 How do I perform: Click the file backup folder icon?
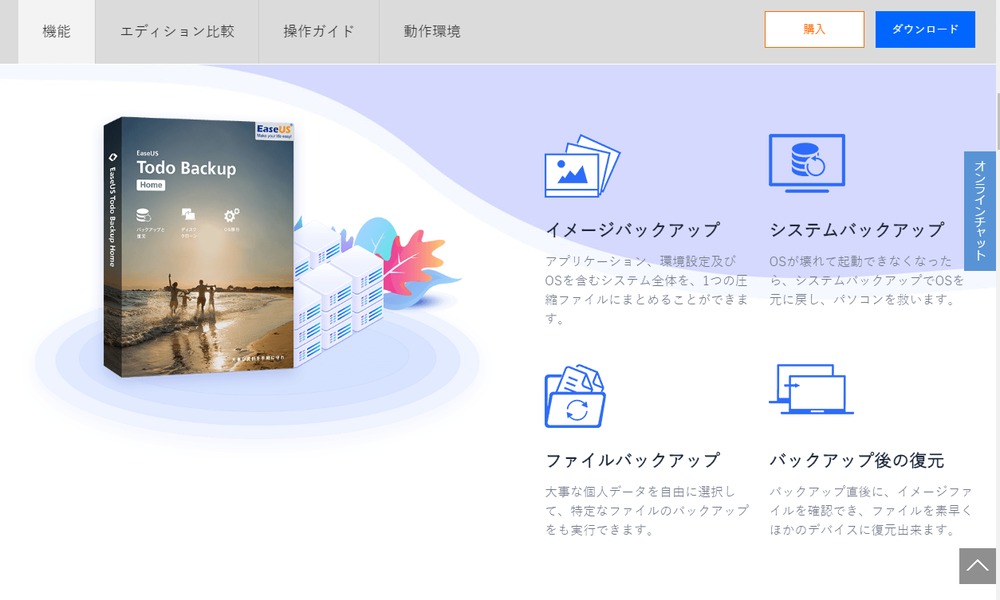[575, 396]
